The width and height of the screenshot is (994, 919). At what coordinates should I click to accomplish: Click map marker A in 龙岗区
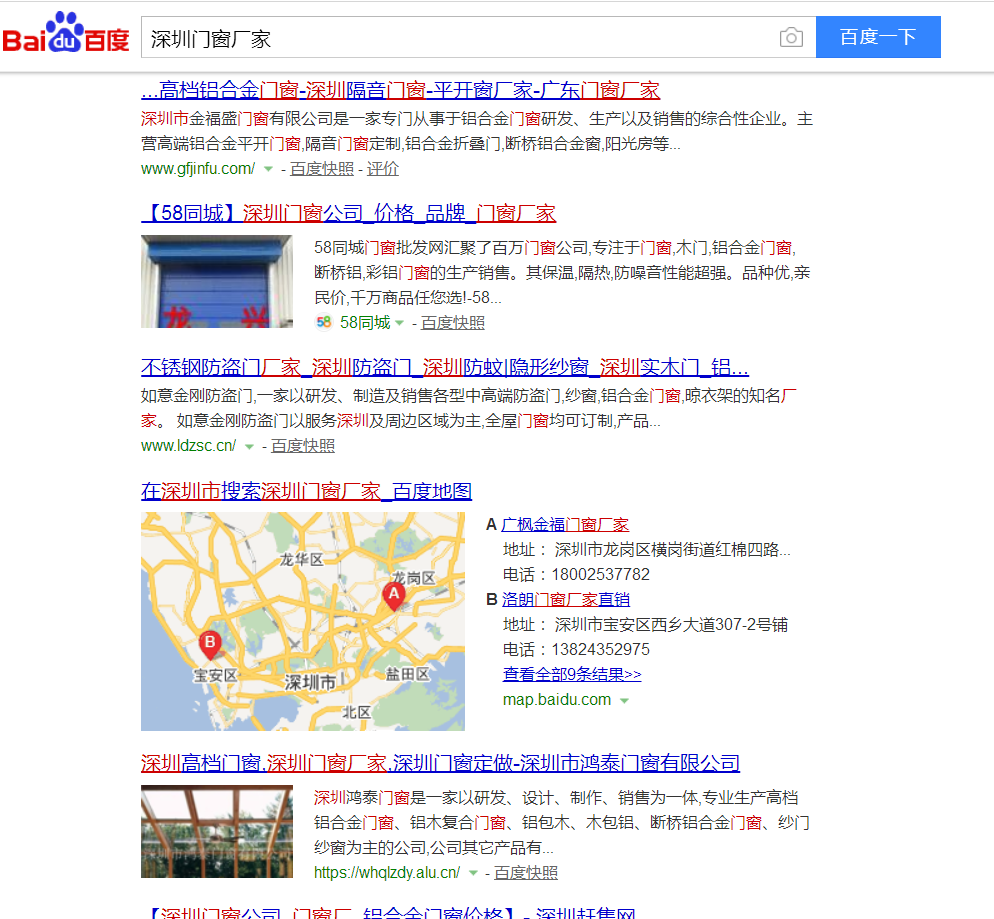pos(394,596)
